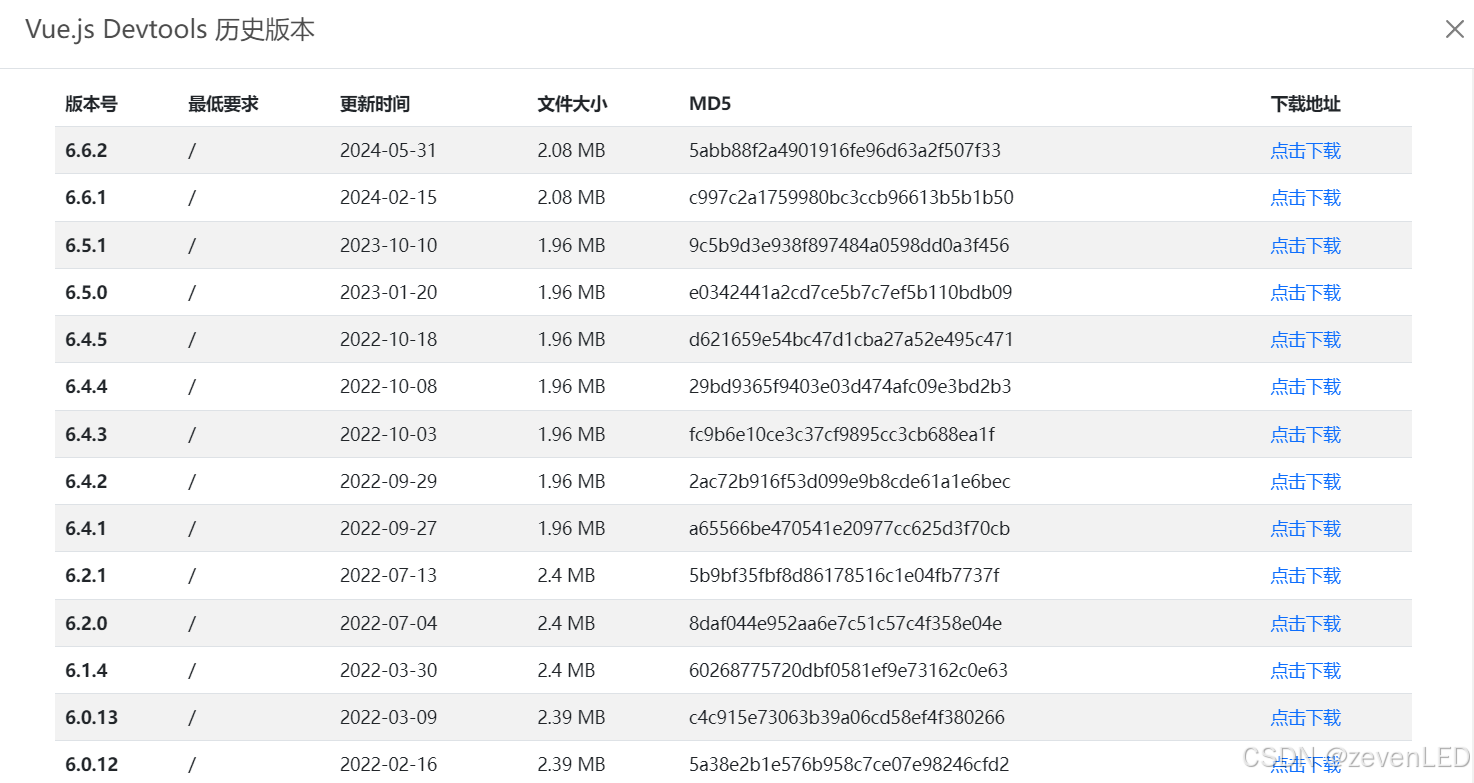Click the 更新时间 column header

[375, 104]
